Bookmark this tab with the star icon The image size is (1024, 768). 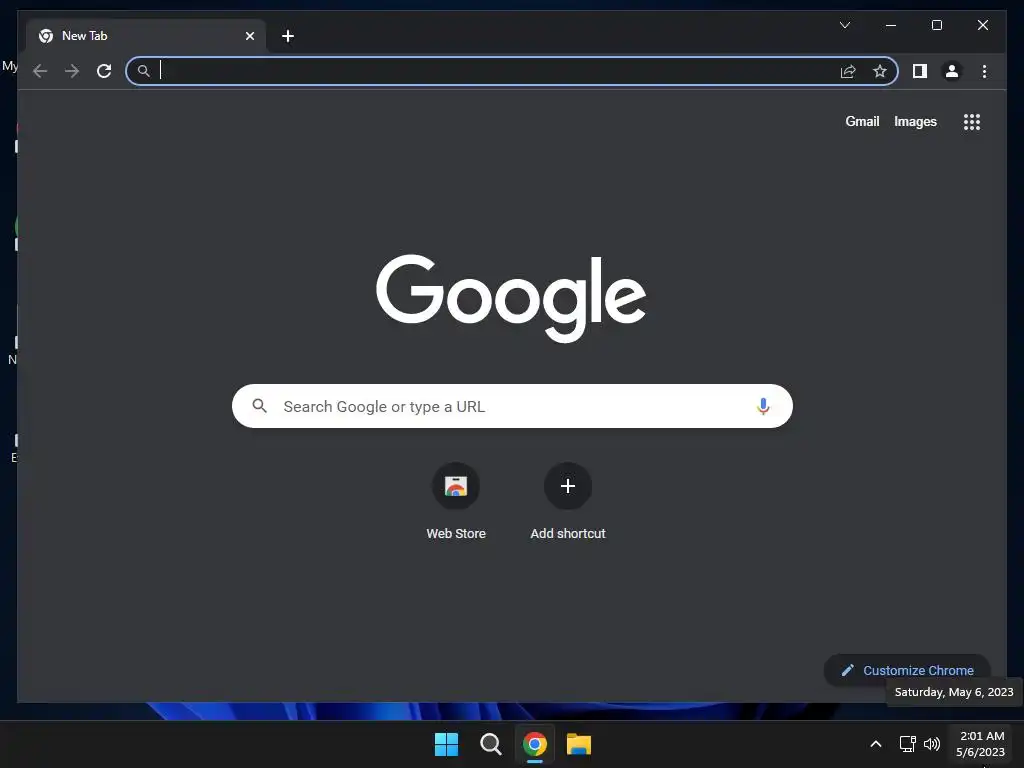[x=880, y=71]
